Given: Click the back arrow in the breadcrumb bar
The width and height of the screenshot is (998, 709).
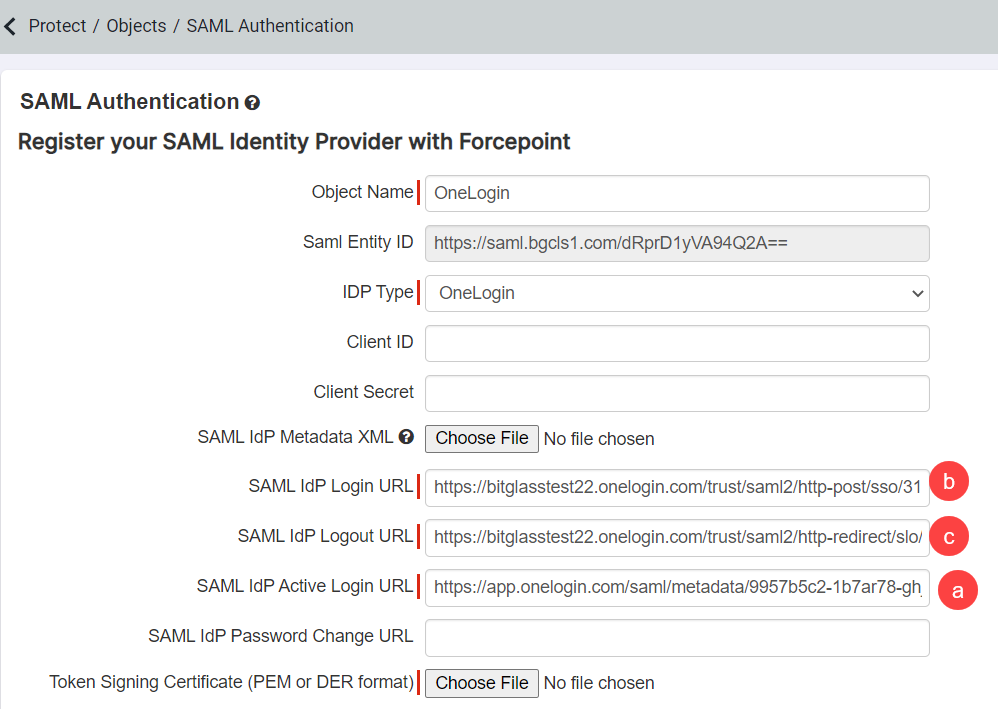Looking at the screenshot, I should (x=10, y=25).
